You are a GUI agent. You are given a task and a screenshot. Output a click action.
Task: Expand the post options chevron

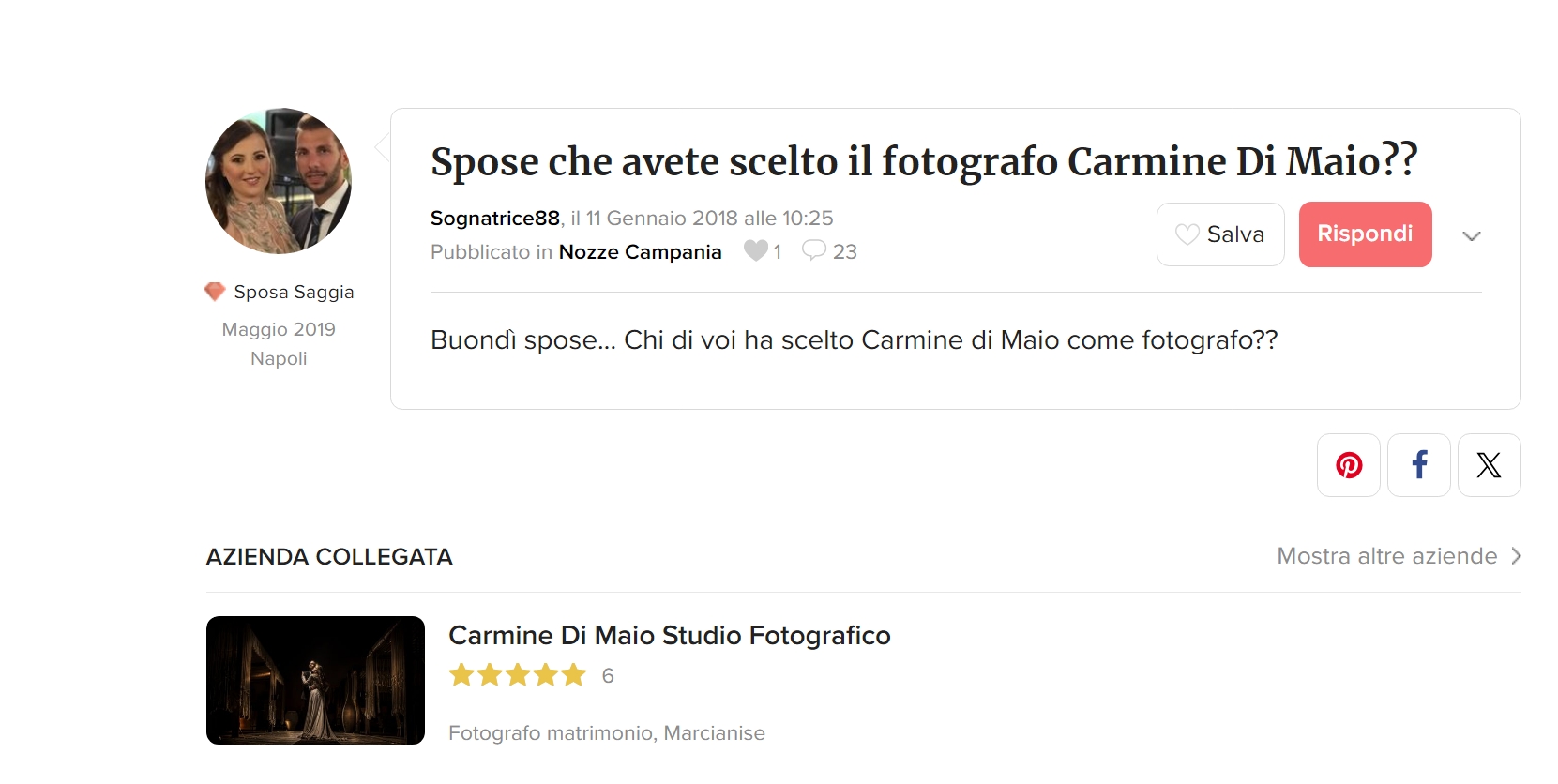pos(1472,236)
